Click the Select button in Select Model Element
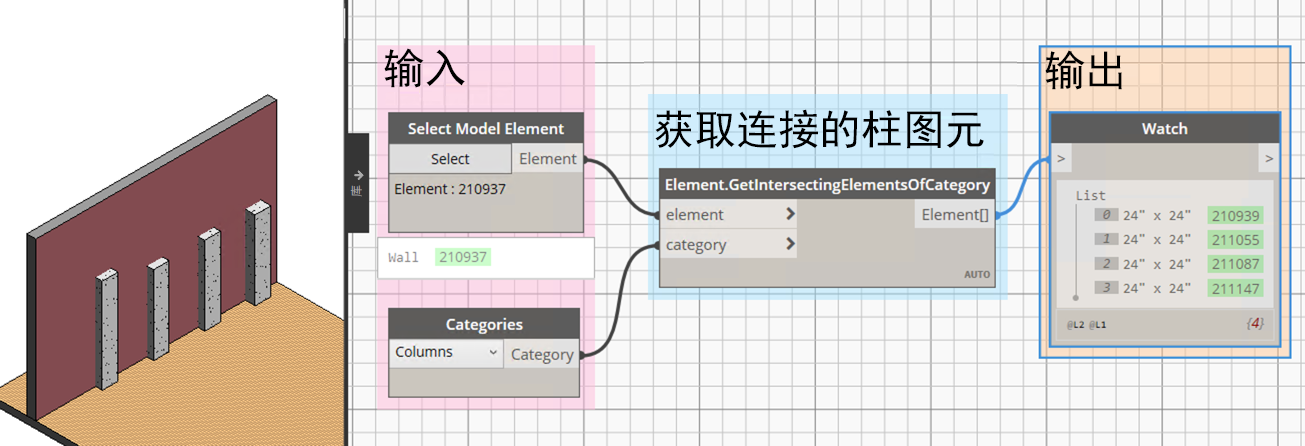The image size is (1305, 446). click(450, 159)
